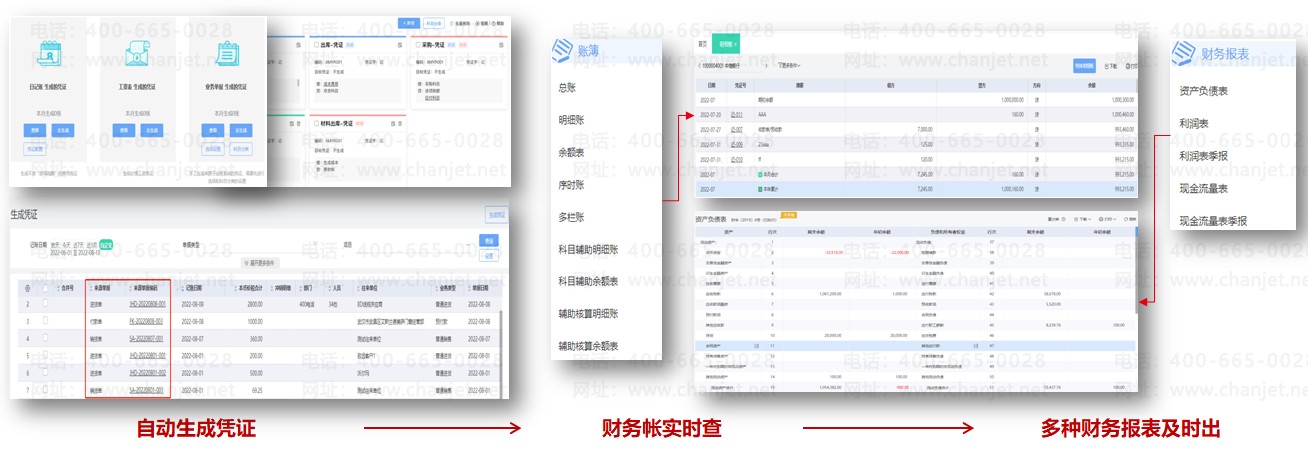Tick checkbox for row JHD-20220801-002
This screenshot has width=1308, height=458.
pyautogui.click(x=45, y=372)
